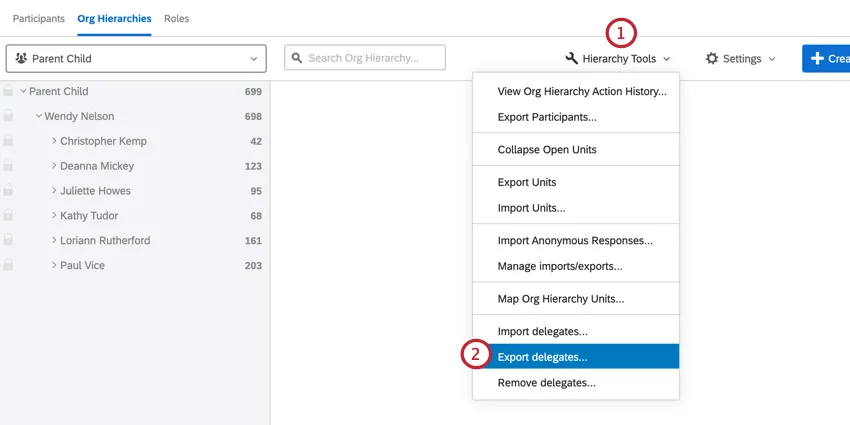Collapse the Wendy Nelson unit
This screenshot has width=850, height=425.
39,116
